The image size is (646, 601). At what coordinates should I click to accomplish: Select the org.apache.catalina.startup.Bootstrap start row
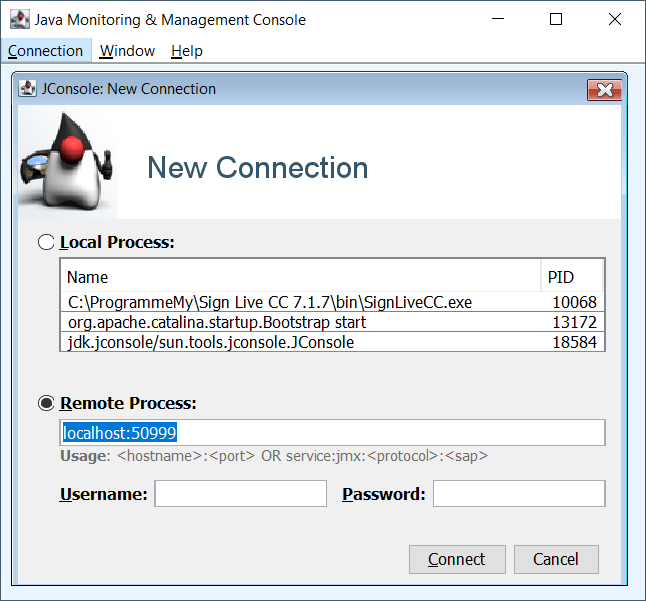pos(332,322)
